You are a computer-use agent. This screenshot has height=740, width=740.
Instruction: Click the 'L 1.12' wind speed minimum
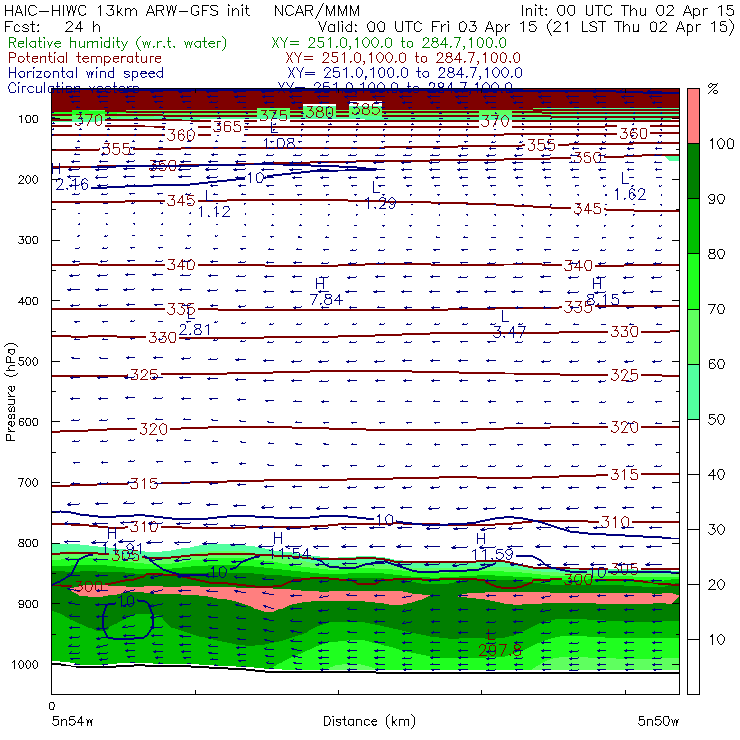coord(214,204)
